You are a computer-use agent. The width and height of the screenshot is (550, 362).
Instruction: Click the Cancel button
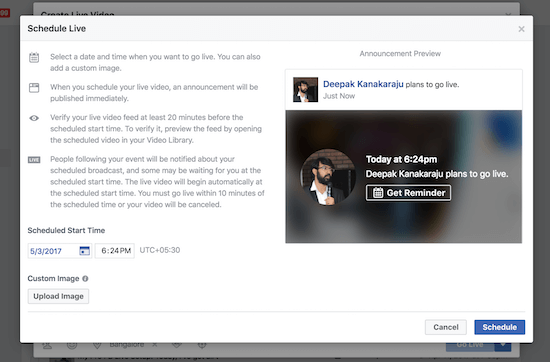pos(446,327)
